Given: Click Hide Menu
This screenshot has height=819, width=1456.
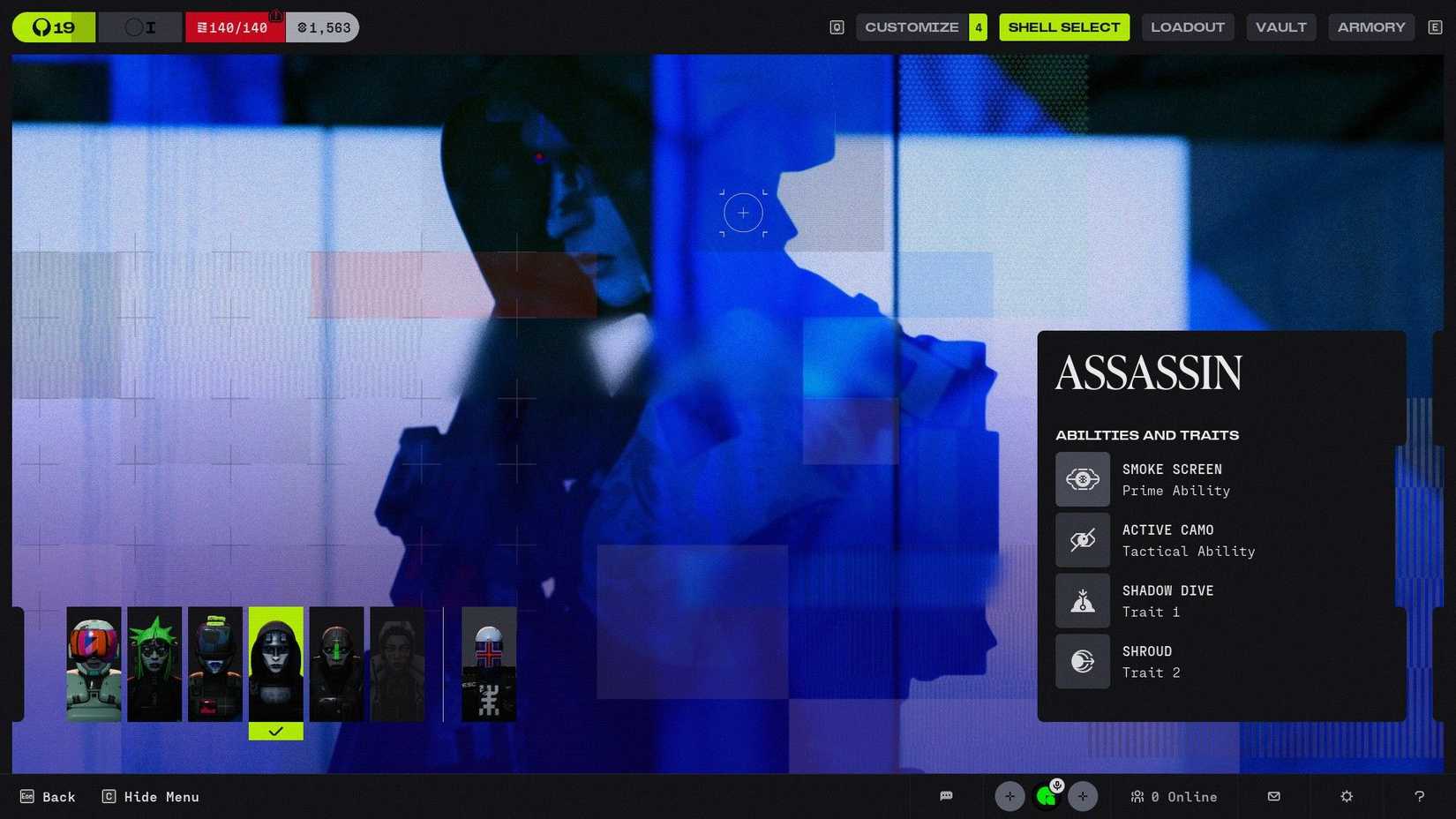Looking at the screenshot, I should (x=150, y=796).
